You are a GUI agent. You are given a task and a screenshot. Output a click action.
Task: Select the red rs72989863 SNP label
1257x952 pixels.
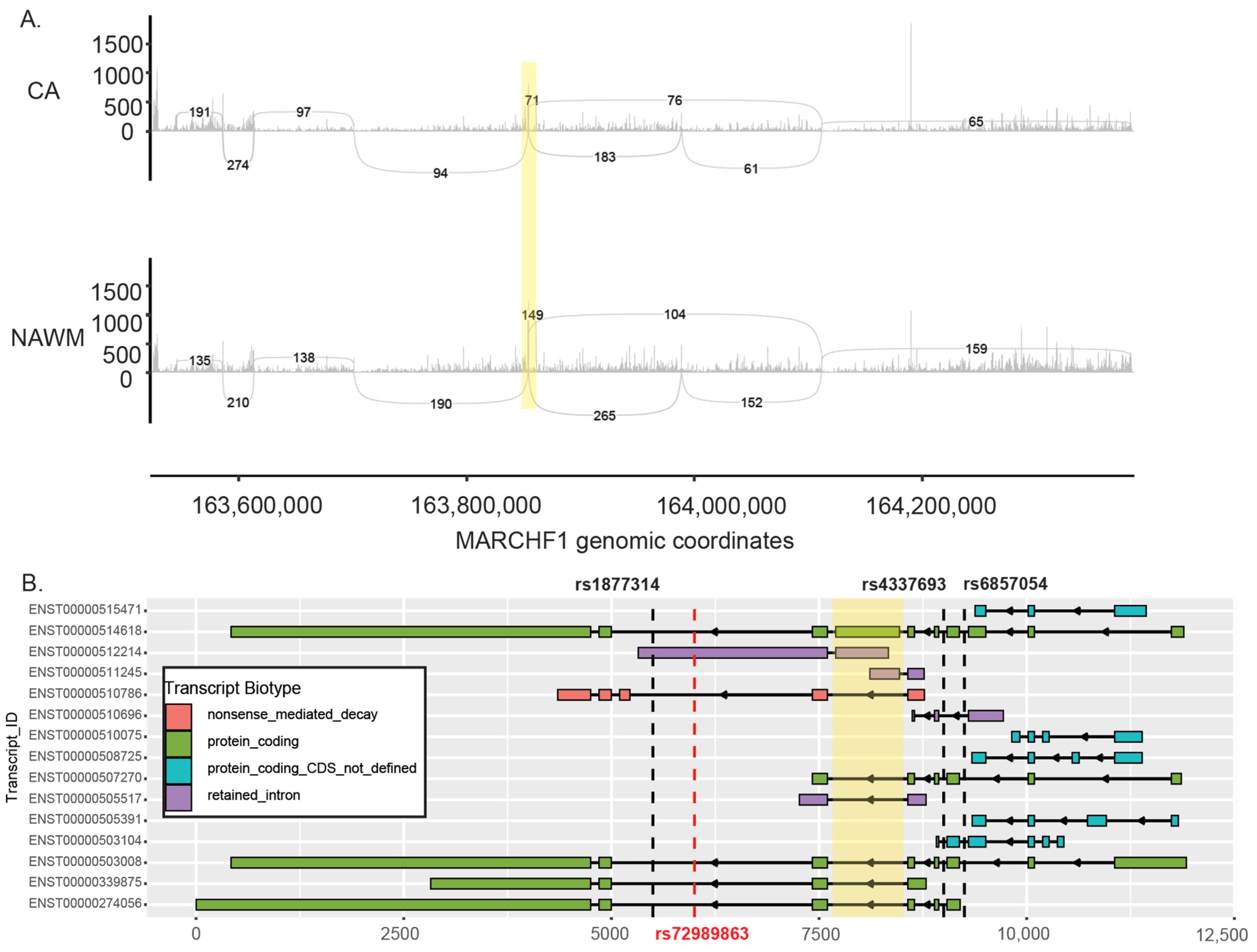[701, 934]
